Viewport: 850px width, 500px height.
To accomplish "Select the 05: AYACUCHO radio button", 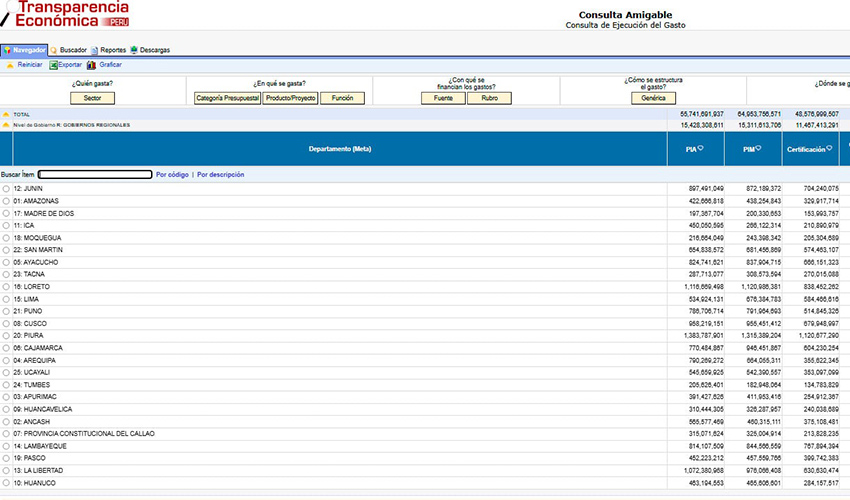I will pos(6,262).
